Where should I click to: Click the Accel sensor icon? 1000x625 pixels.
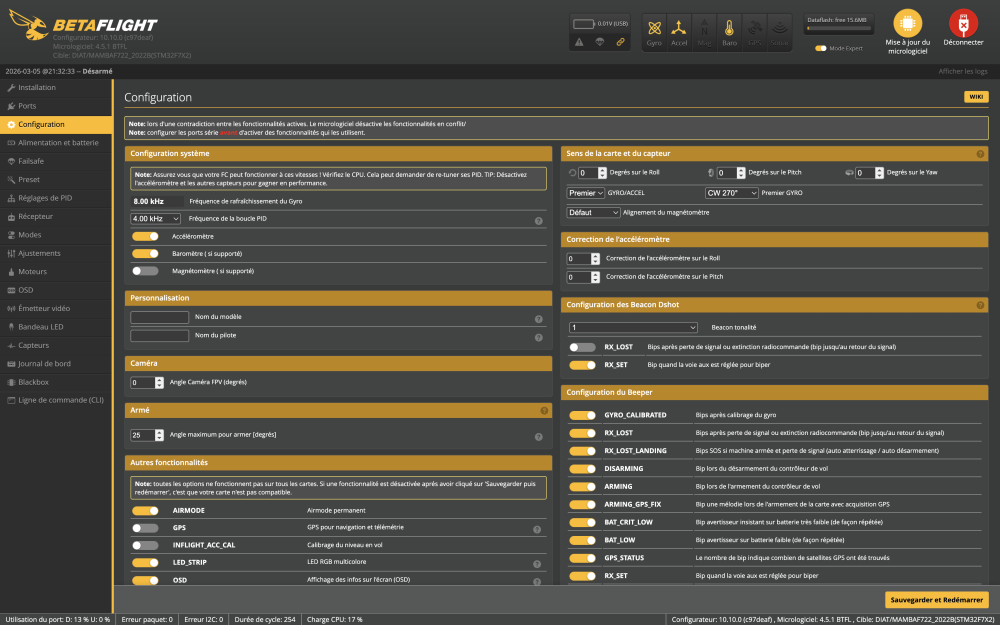coord(679,28)
